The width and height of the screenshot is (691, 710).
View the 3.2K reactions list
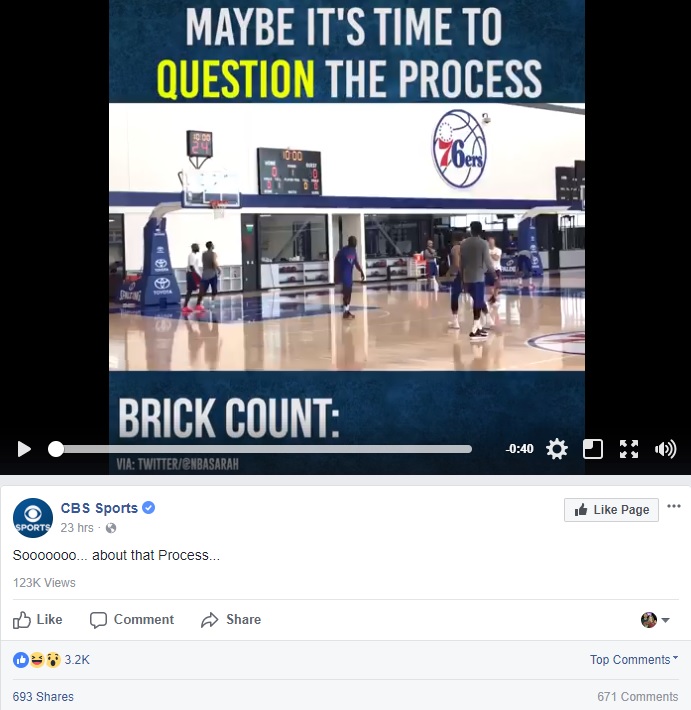51,660
